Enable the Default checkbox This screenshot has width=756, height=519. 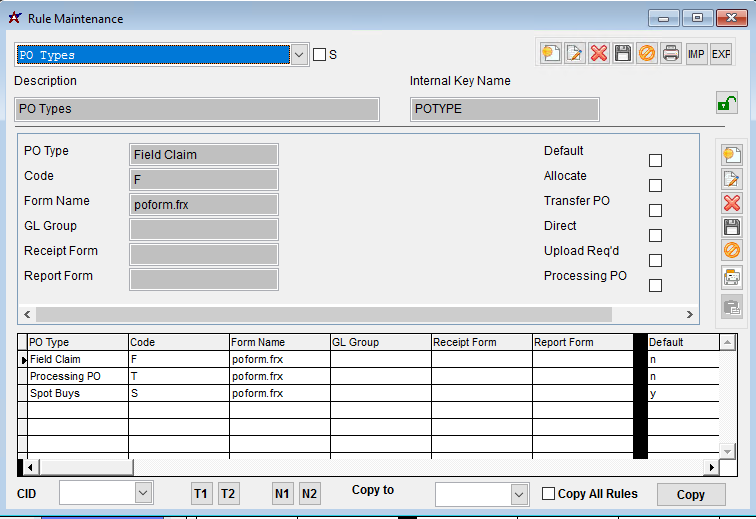pos(656,160)
